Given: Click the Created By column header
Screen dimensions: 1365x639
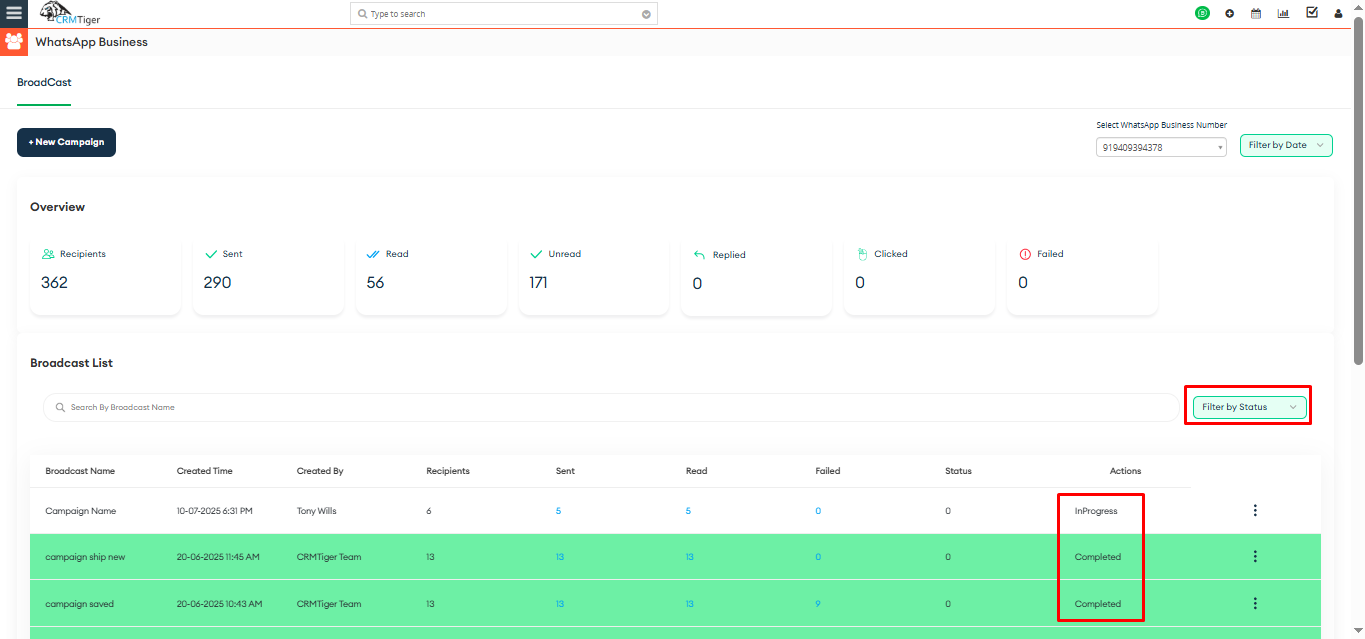Looking at the screenshot, I should tap(320, 471).
